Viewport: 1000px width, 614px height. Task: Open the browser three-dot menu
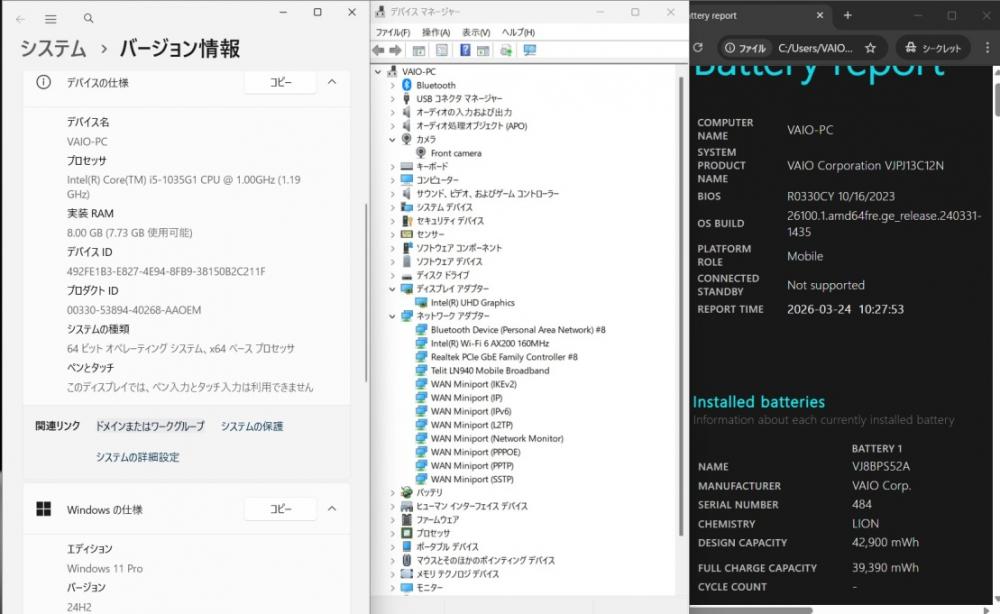(x=987, y=48)
